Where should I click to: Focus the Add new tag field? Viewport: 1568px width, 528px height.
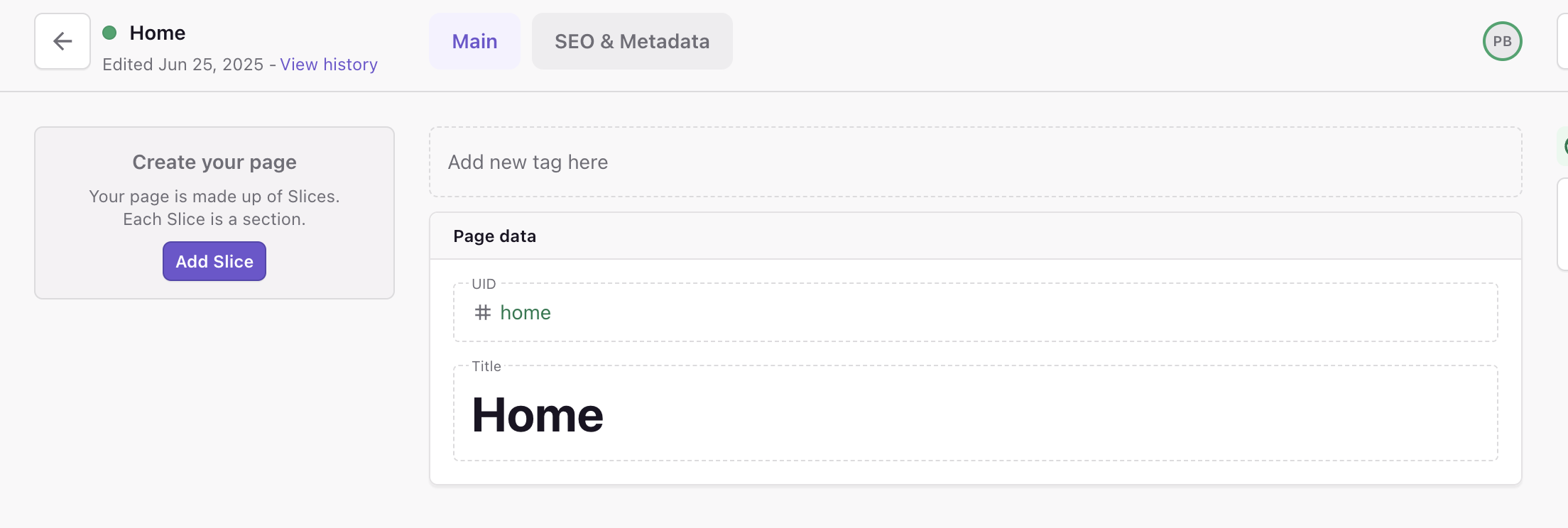click(x=974, y=162)
